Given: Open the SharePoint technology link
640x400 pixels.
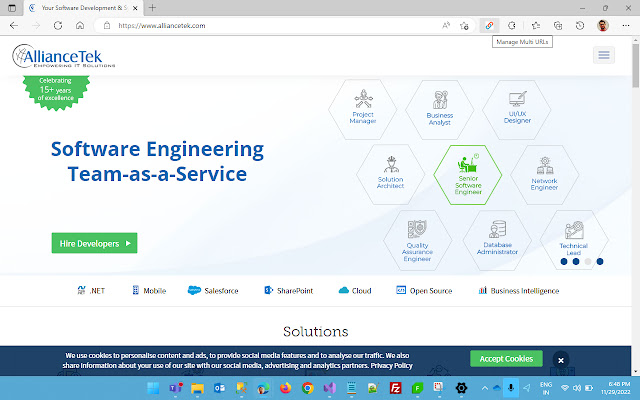Looking at the screenshot, I should pyautogui.click(x=288, y=291).
